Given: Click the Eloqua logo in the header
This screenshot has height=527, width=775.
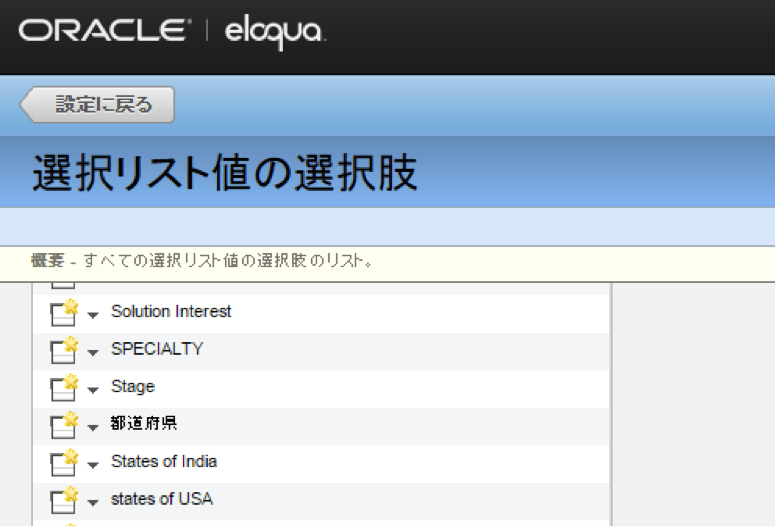Looking at the screenshot, I should click(275, 32).
